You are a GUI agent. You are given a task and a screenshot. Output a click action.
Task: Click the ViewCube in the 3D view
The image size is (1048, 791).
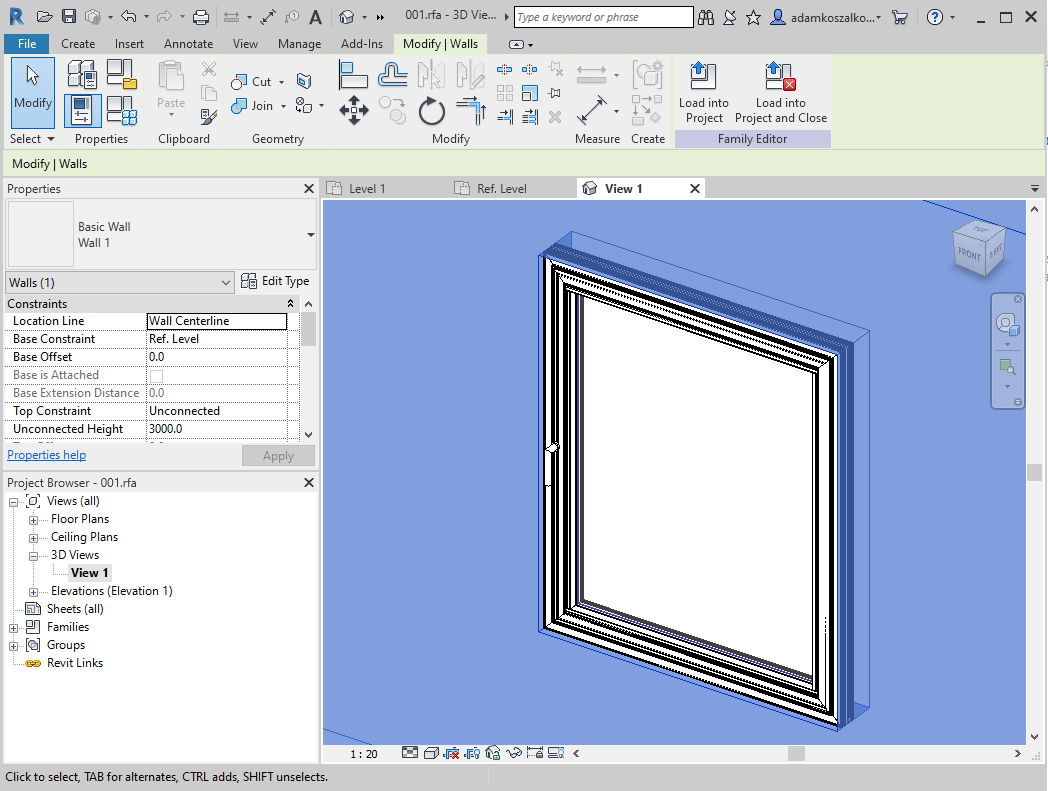pos(978,250)
